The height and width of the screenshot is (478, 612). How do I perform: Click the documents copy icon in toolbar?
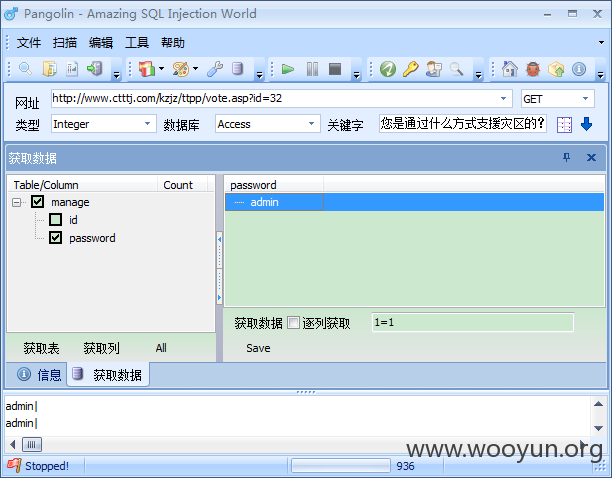(50, 69)
